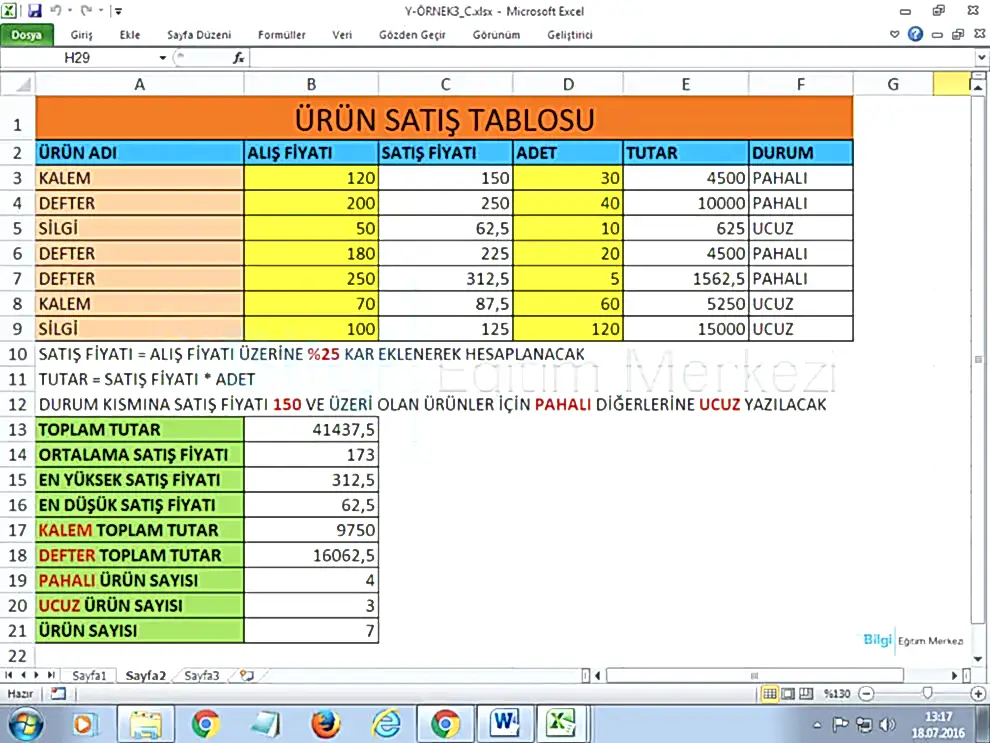Click the Save icon in the quick access toolbar
The height and width of the screenshot is (743, 990).
point(35,11)
